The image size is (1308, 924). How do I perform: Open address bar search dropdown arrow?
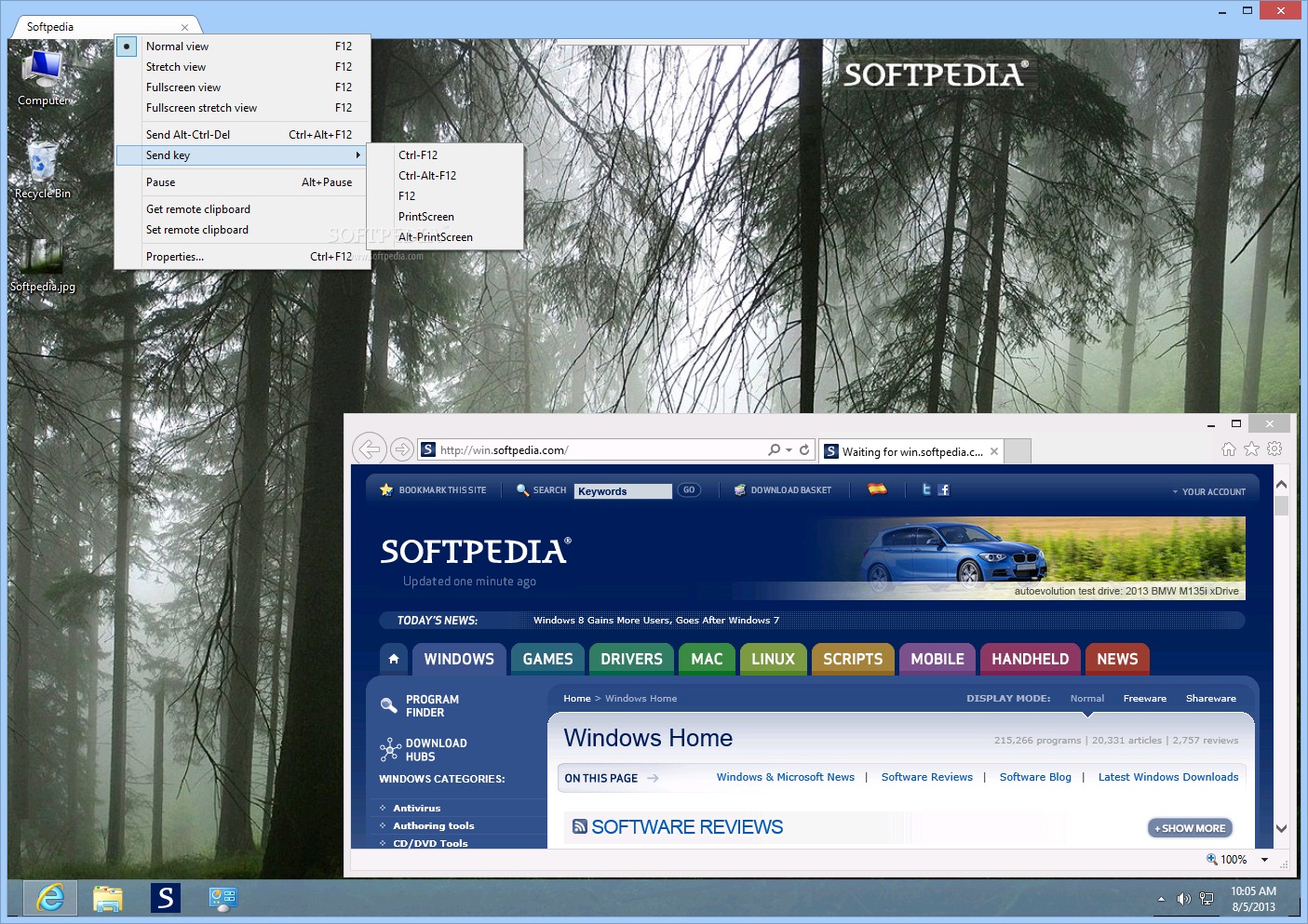click(x=789, y=449)
